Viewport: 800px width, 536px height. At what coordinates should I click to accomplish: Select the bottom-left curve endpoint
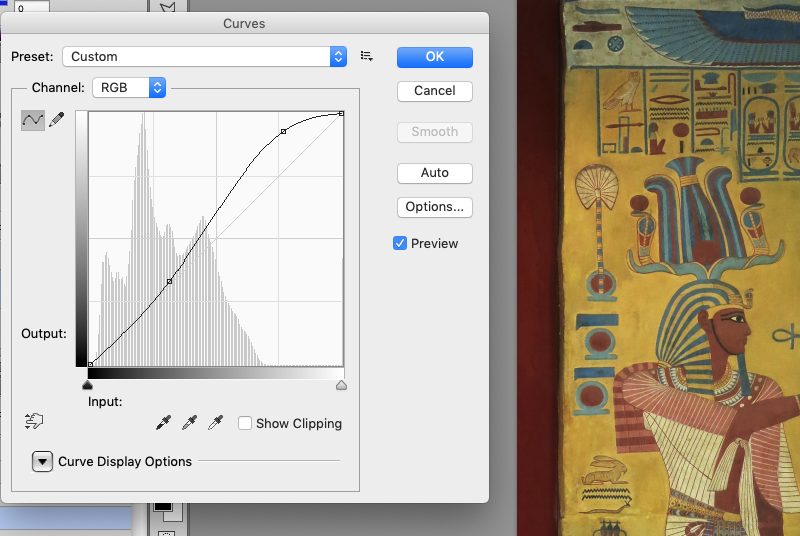point(90,364)
